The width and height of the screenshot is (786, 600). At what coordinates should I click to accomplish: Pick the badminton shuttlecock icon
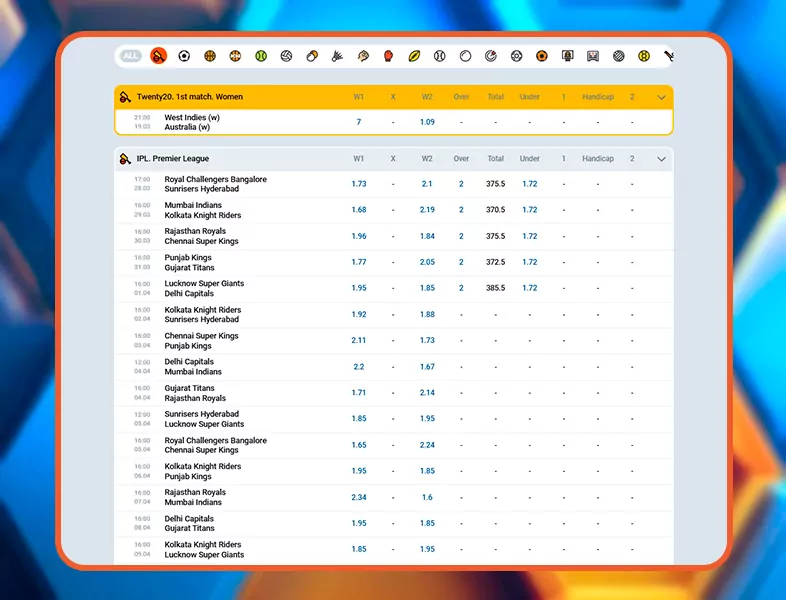[337, 56]
